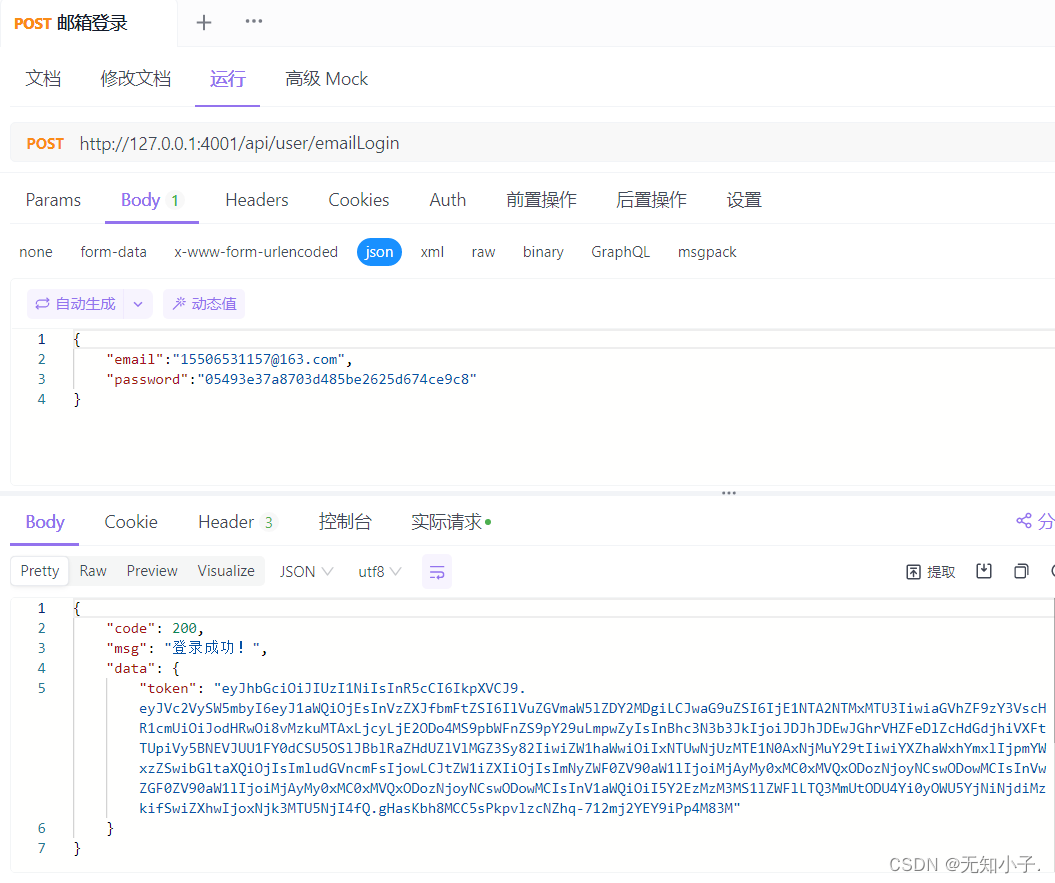Image resolution: width=1055 pixels, height=883 pixels.
Task: Select the xml body type
Action: click(432, 252)
